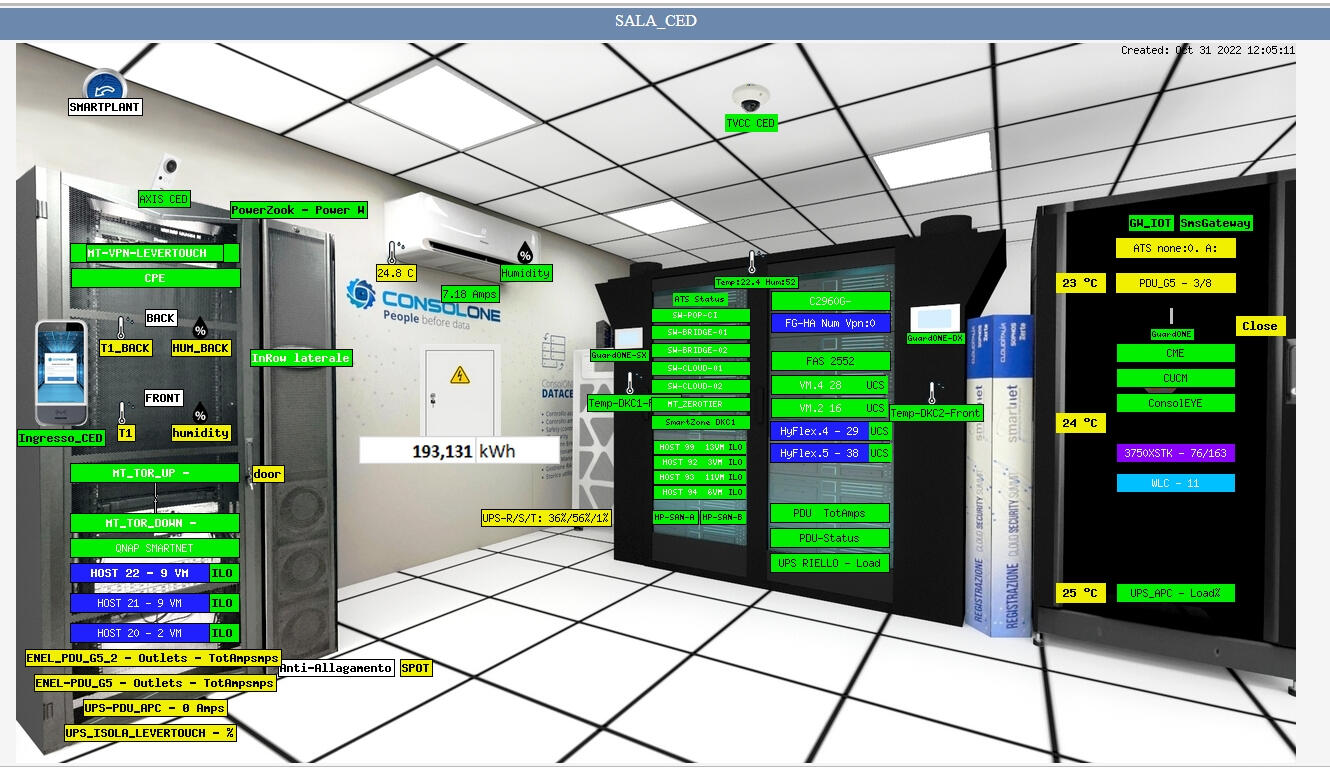This screenshot has height=777, width=1330.
Task: Click GW_IOT green label
Action: 1150,223
